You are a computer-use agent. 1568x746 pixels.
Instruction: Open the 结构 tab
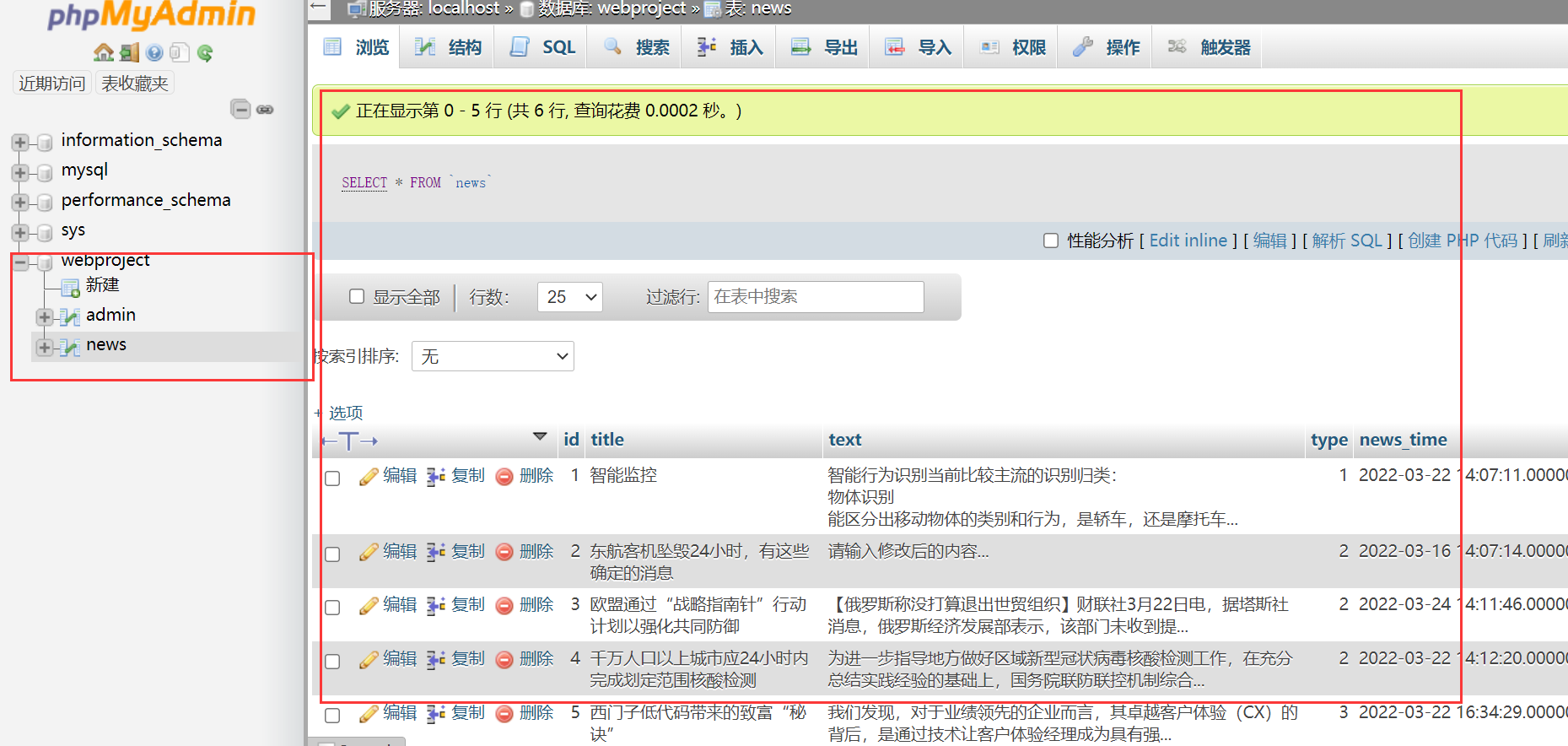(449, 47)
